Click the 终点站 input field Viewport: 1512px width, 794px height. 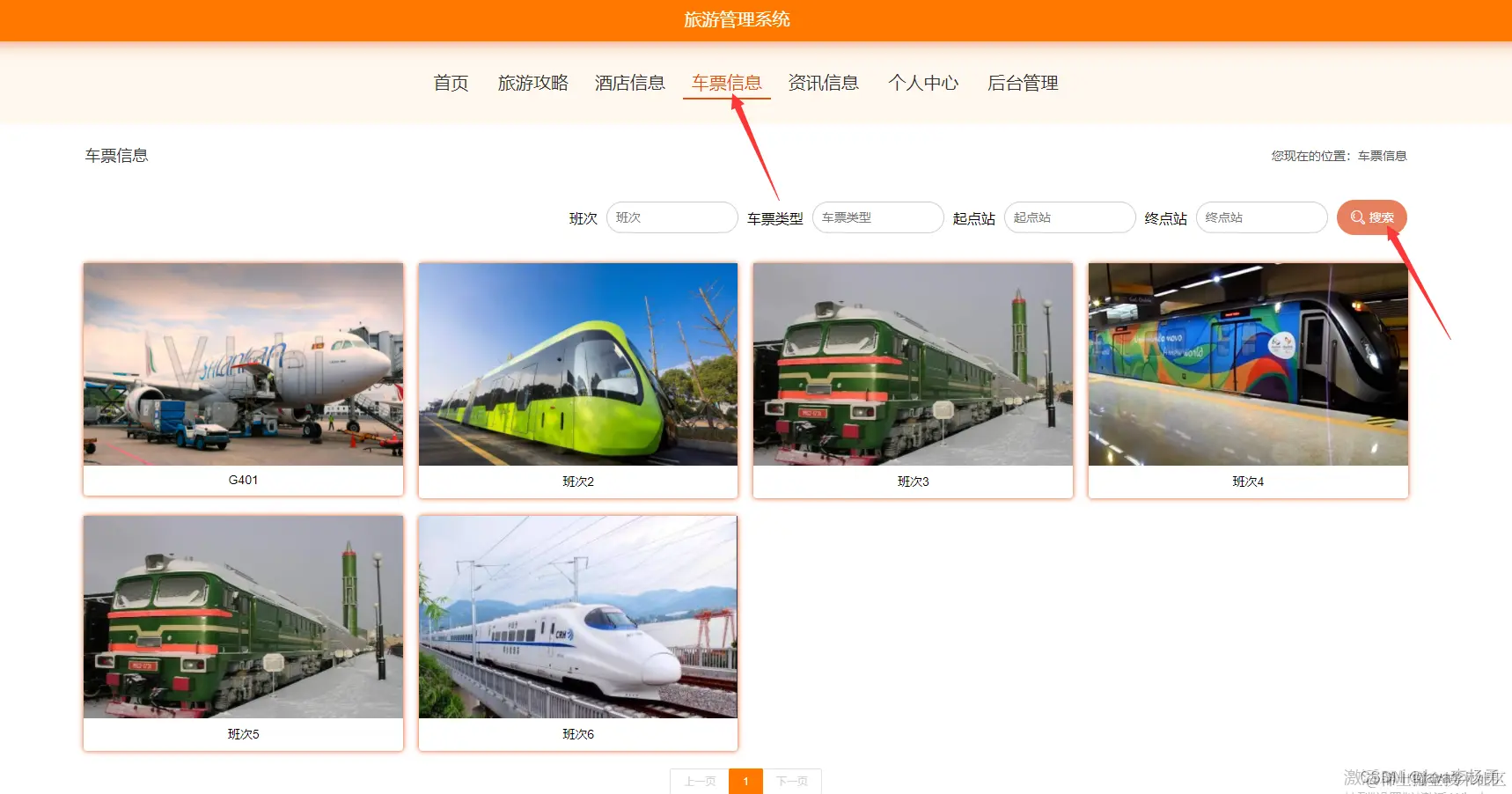pos(1261,217)
